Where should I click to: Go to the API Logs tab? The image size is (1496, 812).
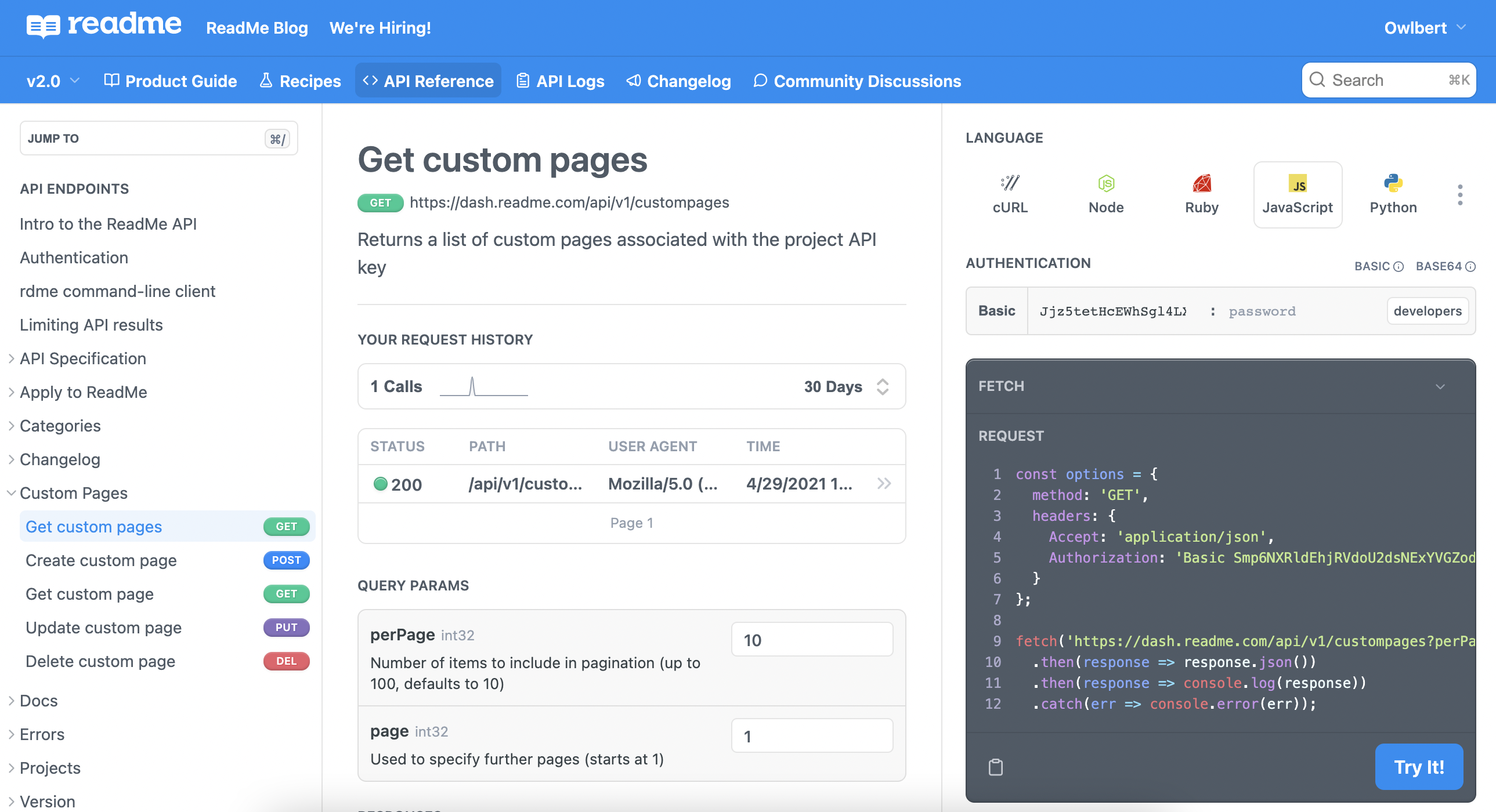click(560, 81)
